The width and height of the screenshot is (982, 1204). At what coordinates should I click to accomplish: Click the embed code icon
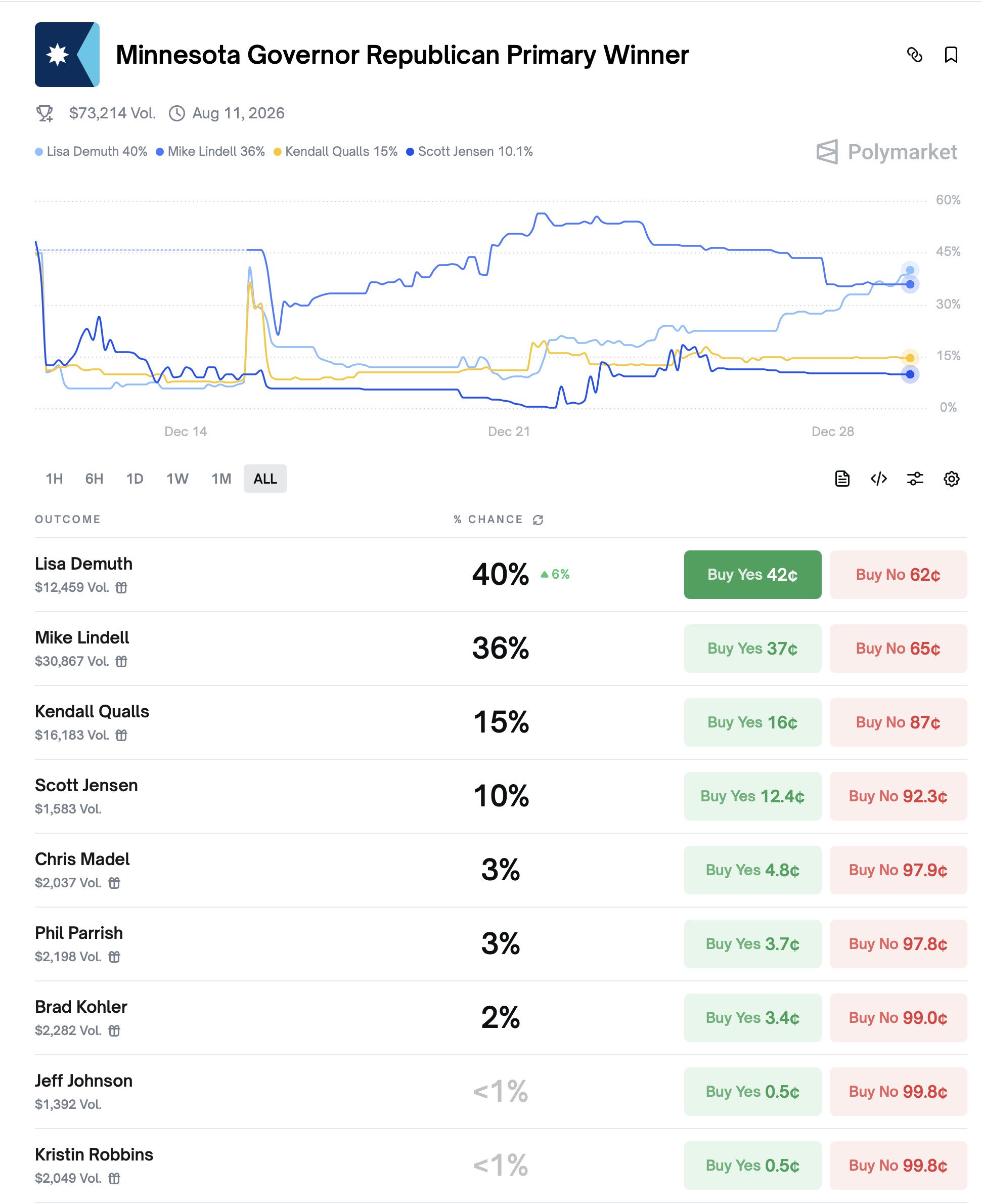click(x=878, y=479)
